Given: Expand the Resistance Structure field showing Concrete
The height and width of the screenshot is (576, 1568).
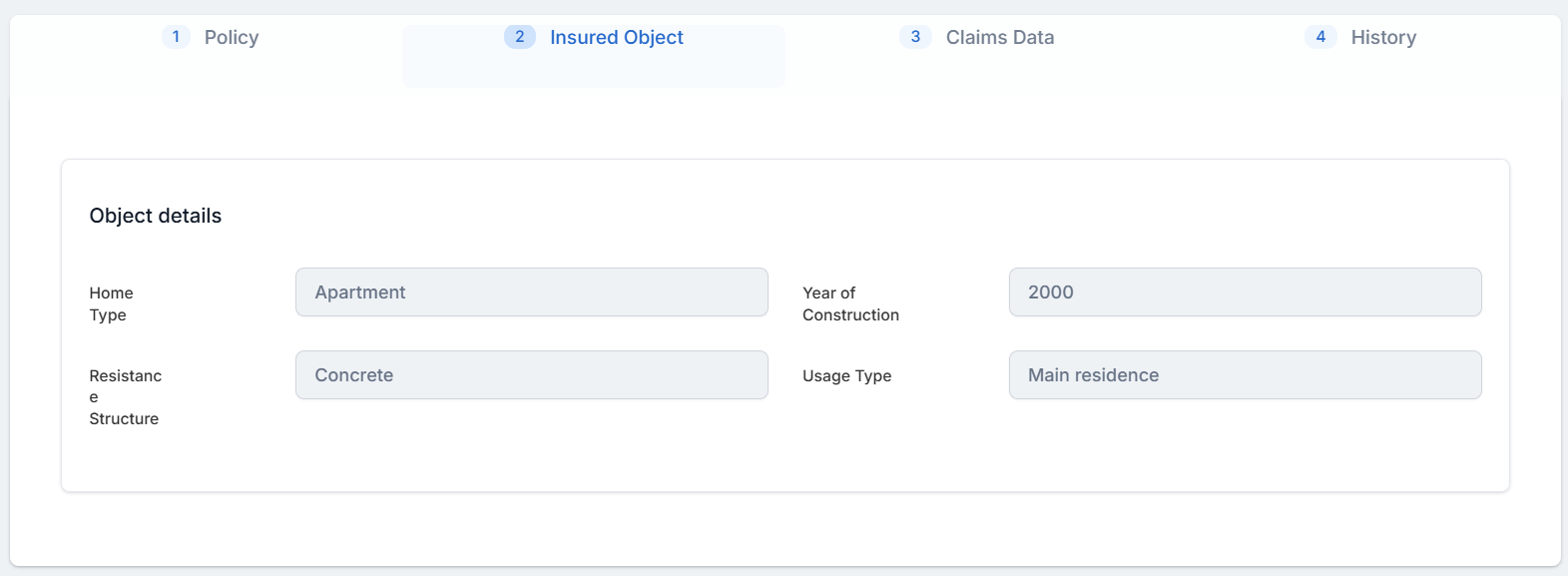Looking at the screenshot, I should click(x=531, y=375).
